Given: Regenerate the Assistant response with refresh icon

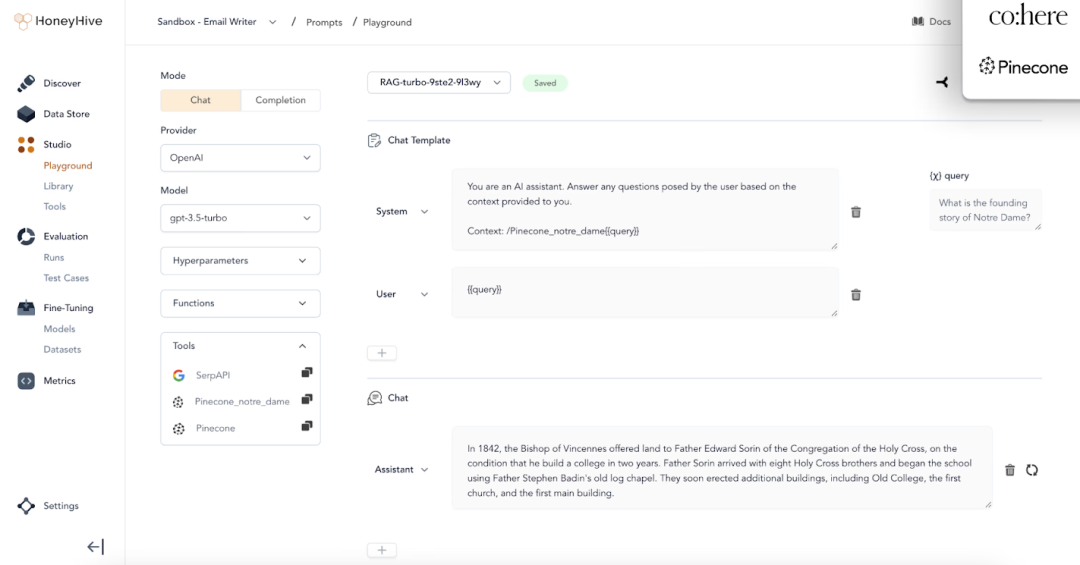Looking at the screenshot, I should coord(1031,470).
